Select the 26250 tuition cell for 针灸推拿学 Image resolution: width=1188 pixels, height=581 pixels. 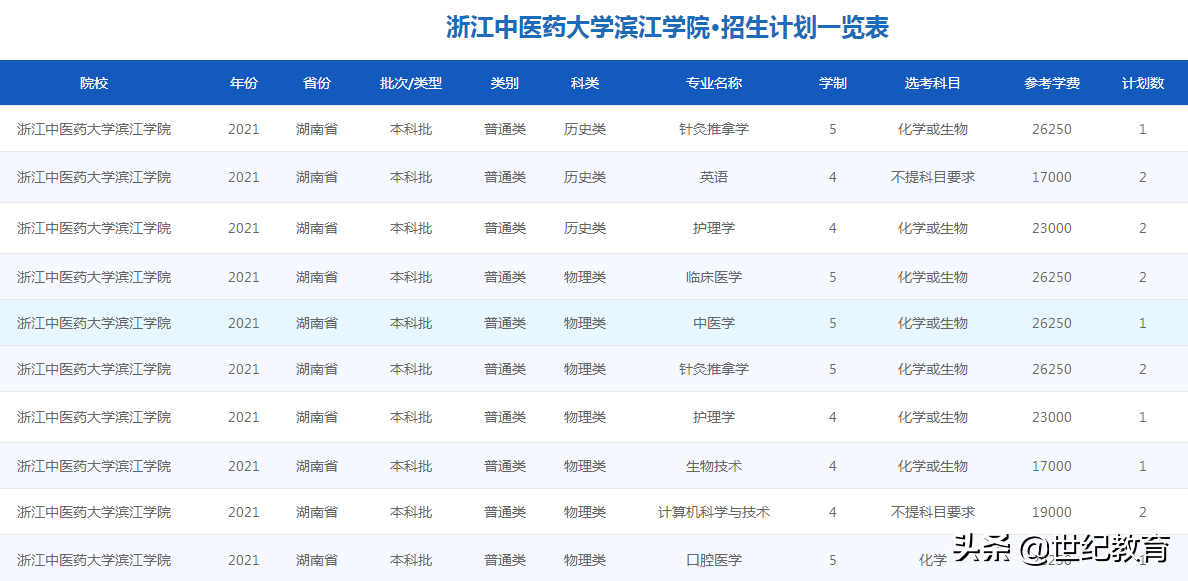pyautogui.click(x=1052, y=129)
